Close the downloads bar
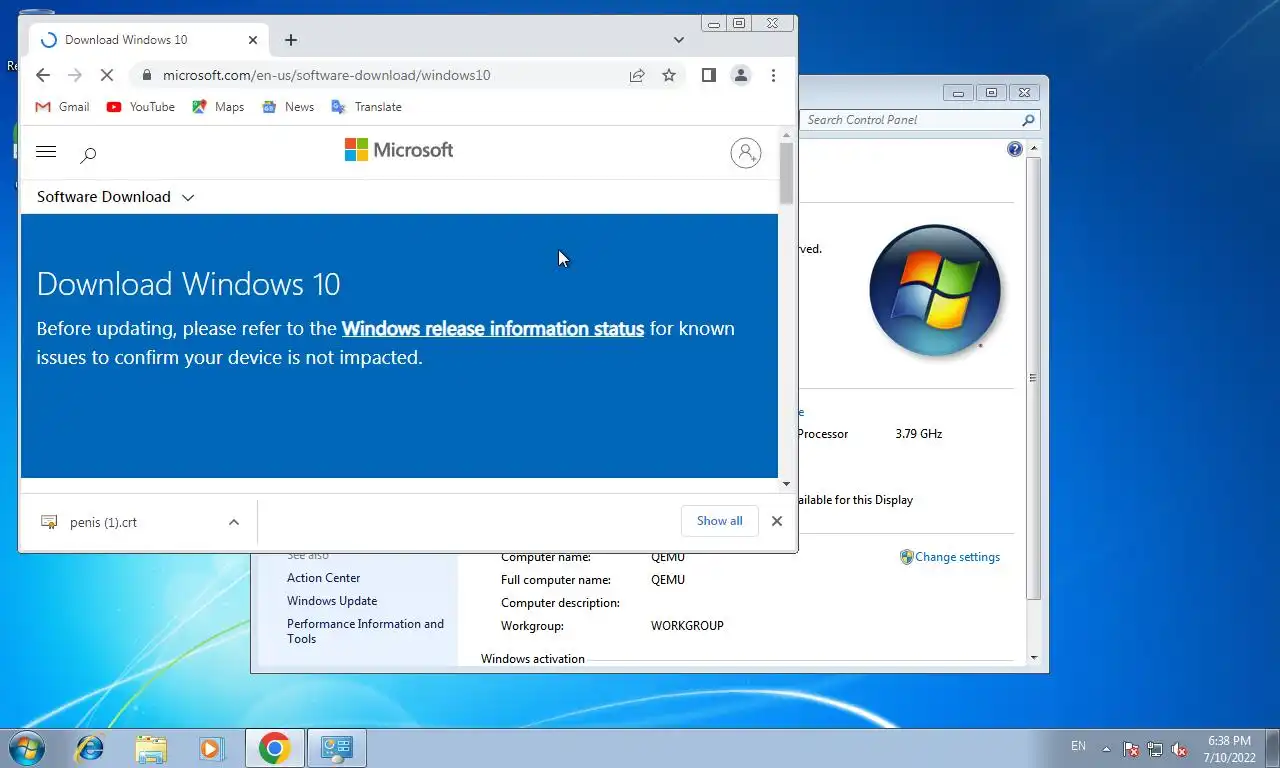The width and height of the screenshot is (1280, 768). point(777,521)
